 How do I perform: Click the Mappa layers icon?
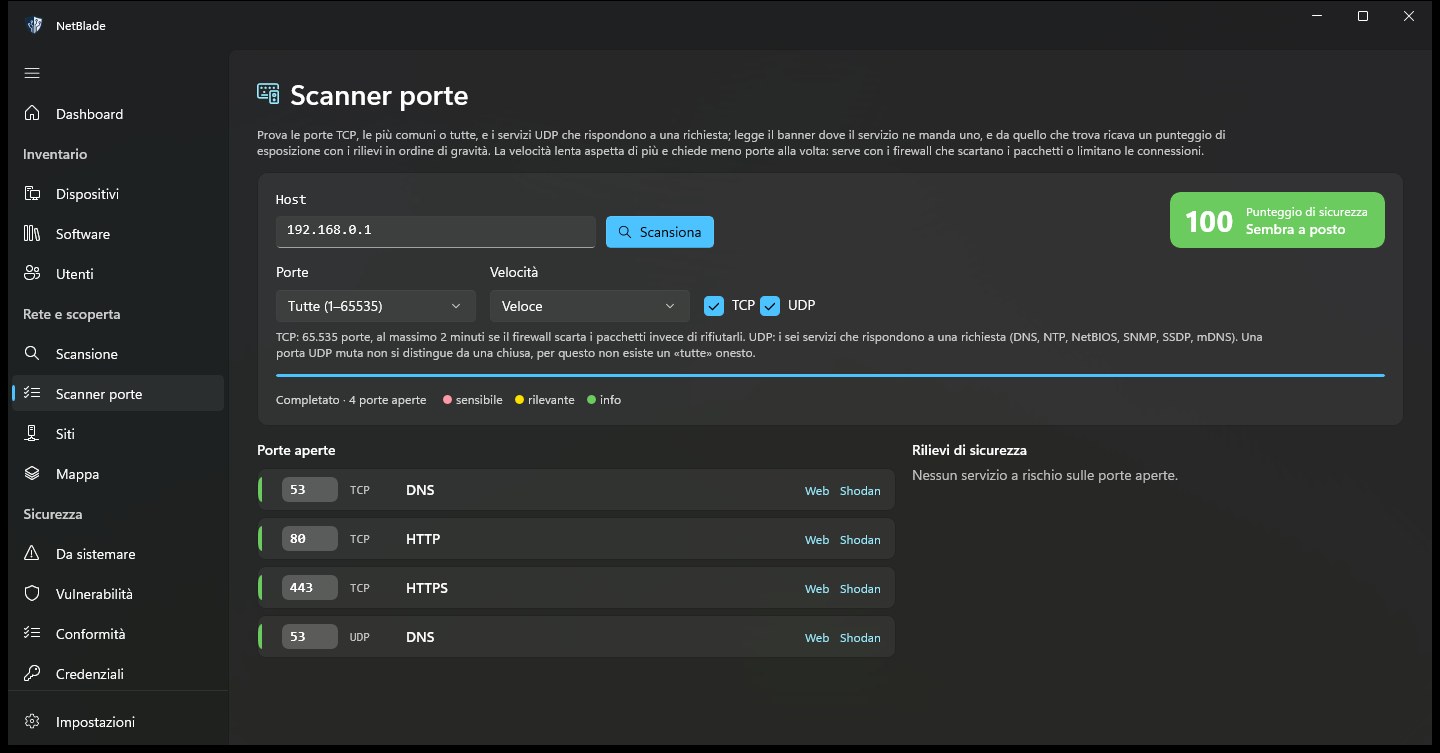[32, 474]
